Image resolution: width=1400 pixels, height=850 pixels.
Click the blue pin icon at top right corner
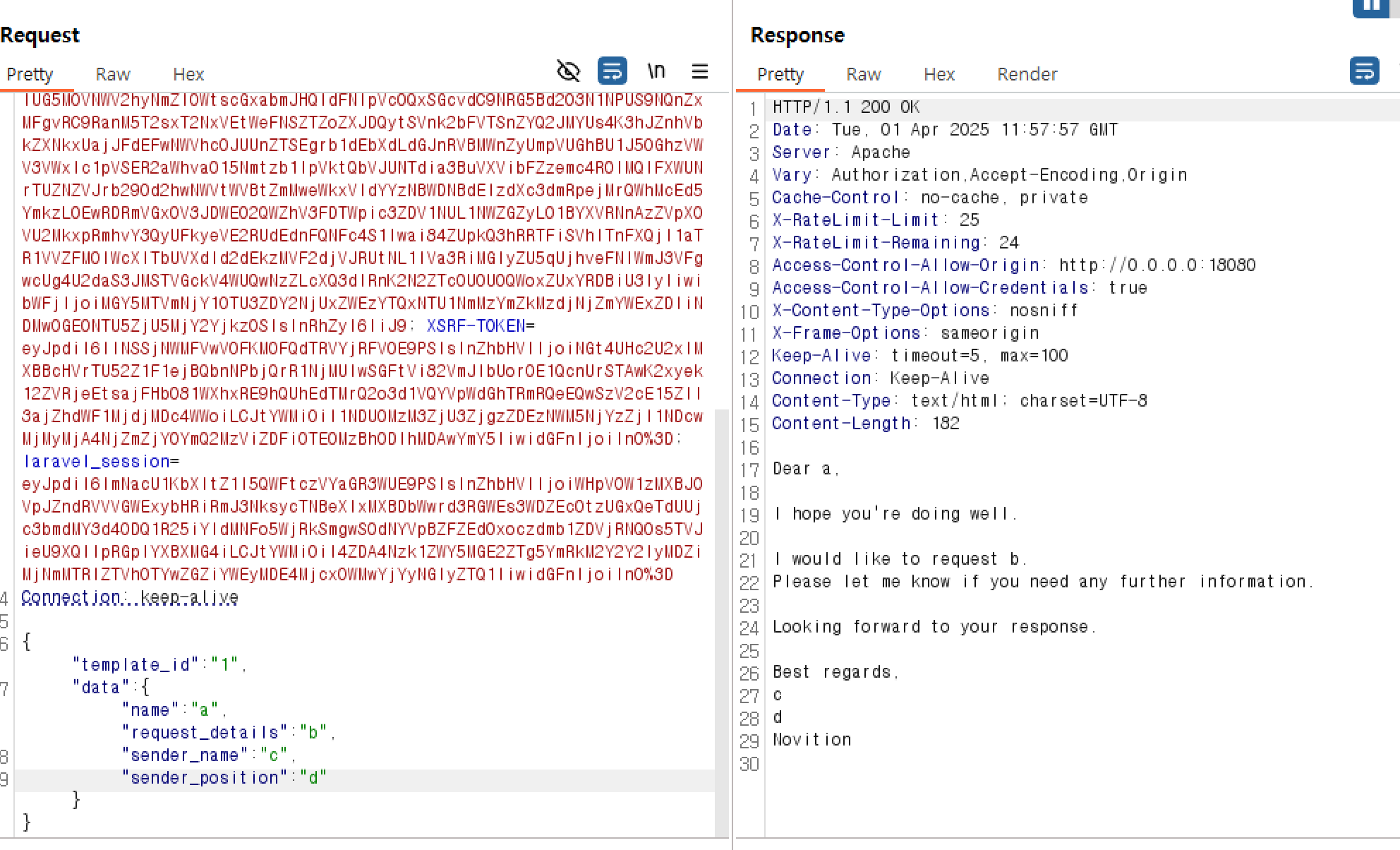tap(1371, 8)
